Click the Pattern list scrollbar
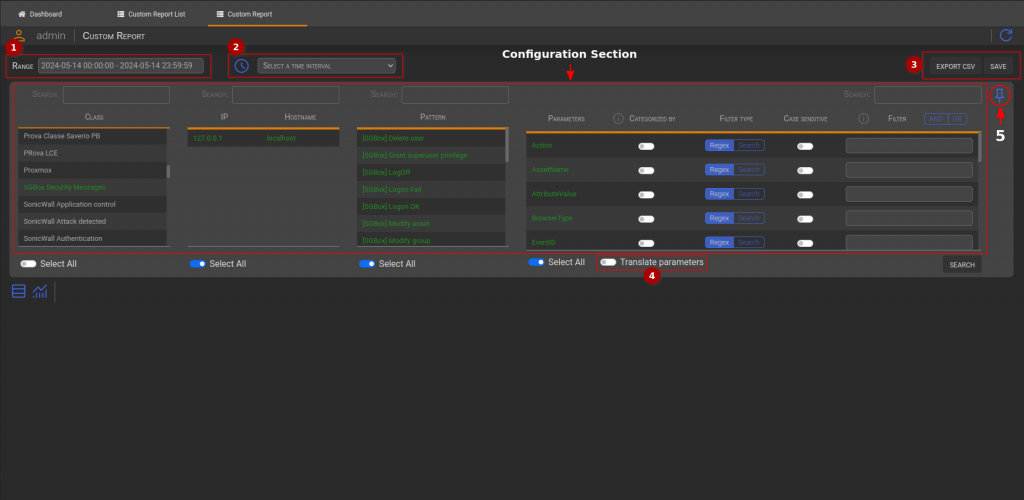 point(507,146)
